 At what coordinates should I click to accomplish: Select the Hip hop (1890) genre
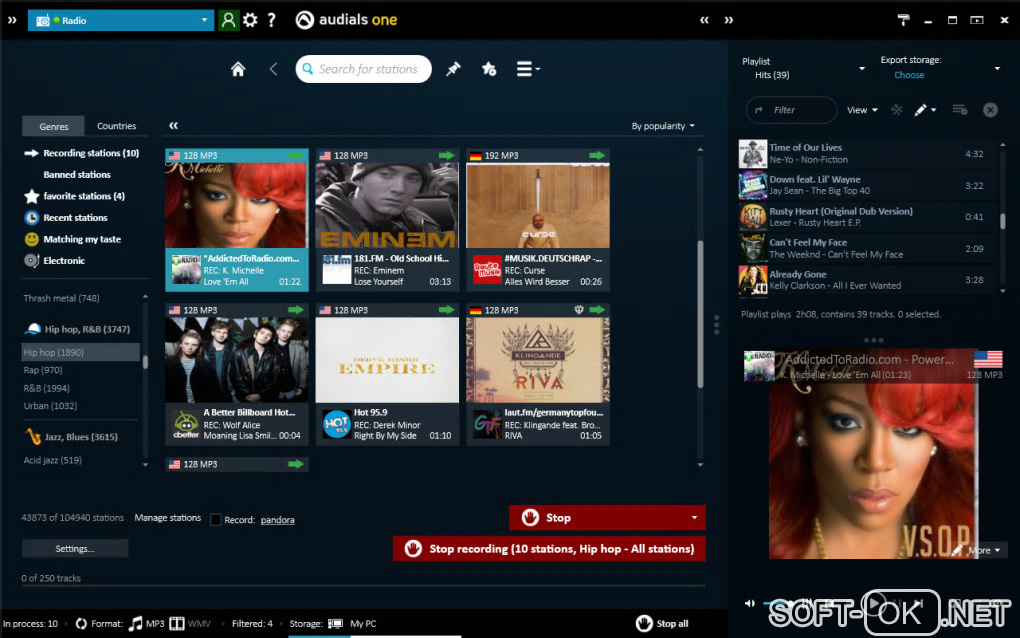tap(81, 352)
